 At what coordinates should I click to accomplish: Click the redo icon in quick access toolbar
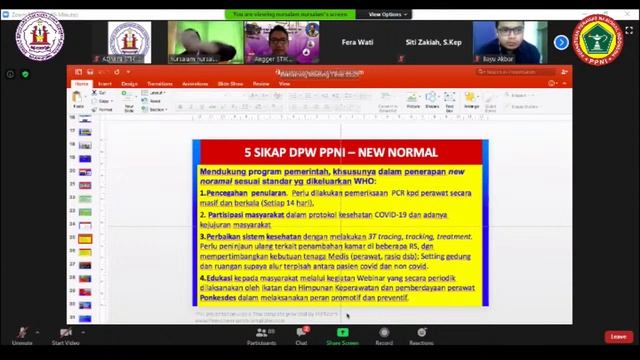click(x=117, y=72)
